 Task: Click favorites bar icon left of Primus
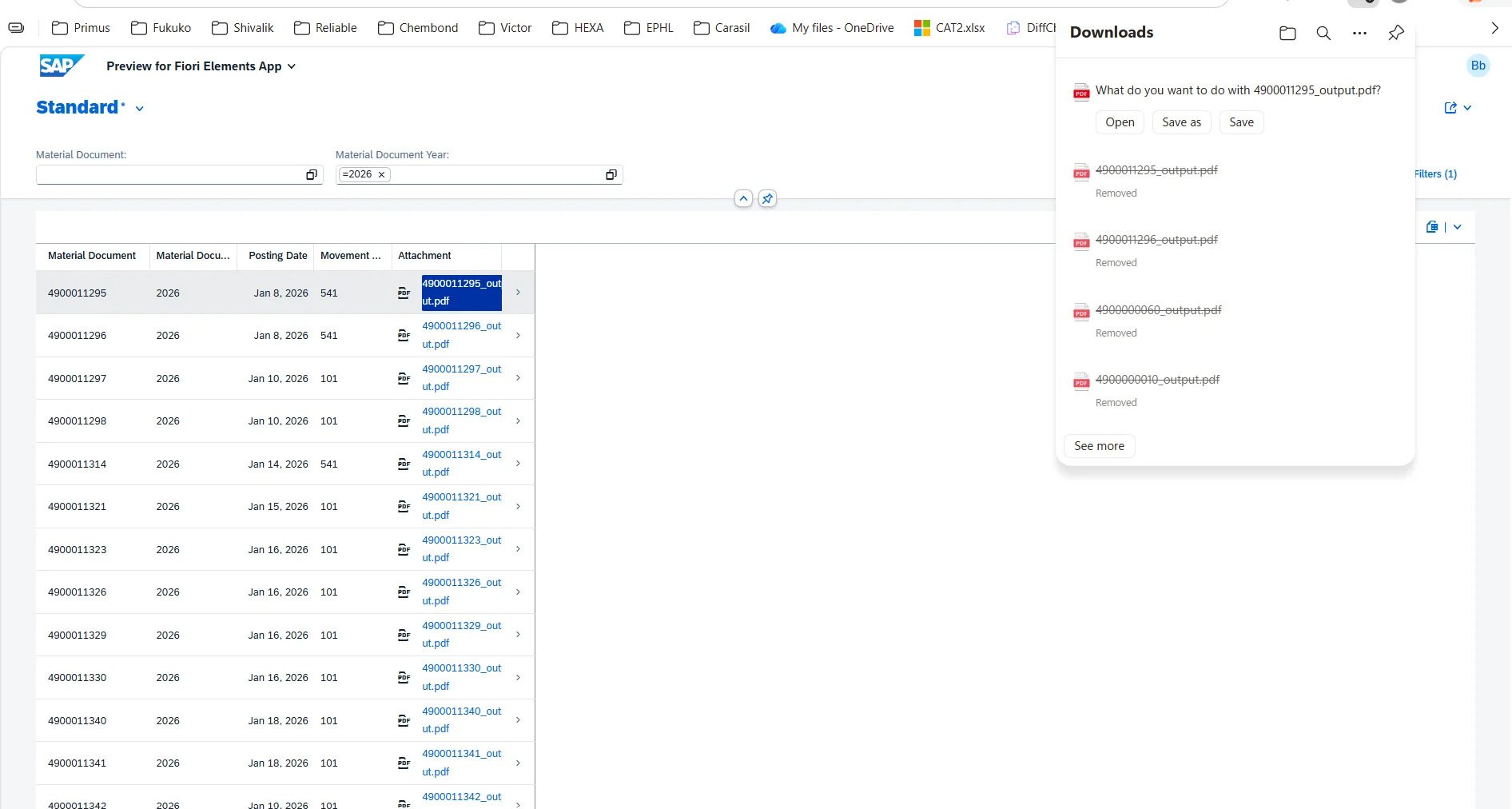pos(16,28)
